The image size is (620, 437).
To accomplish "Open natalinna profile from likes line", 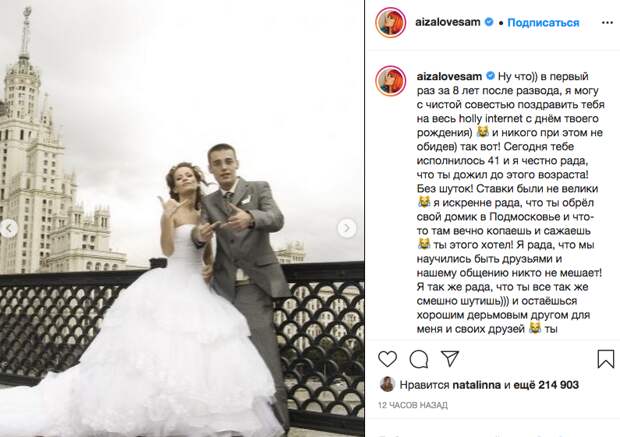I will coord(476,385).
